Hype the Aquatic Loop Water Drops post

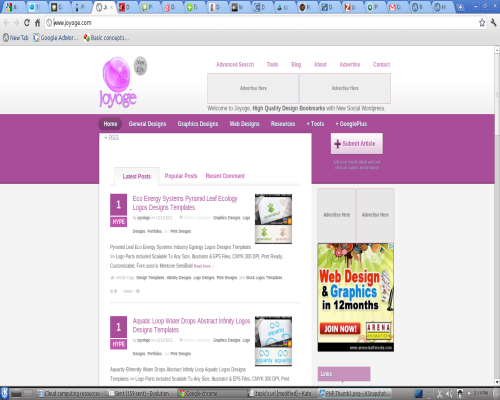(x=118, y=344)
